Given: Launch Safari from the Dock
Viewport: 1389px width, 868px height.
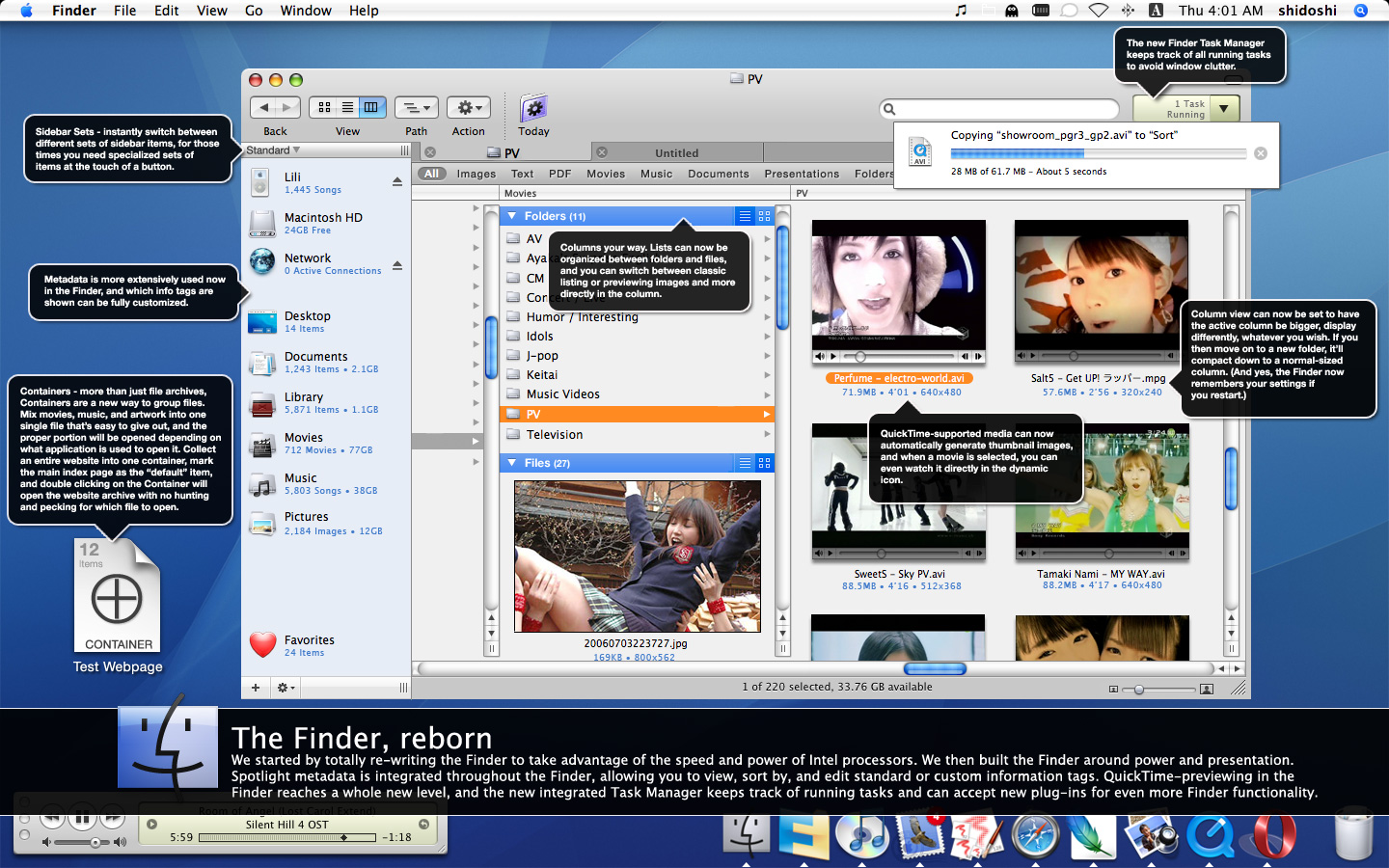Looking at the screenshot, I should click(x=1036, y=836).
